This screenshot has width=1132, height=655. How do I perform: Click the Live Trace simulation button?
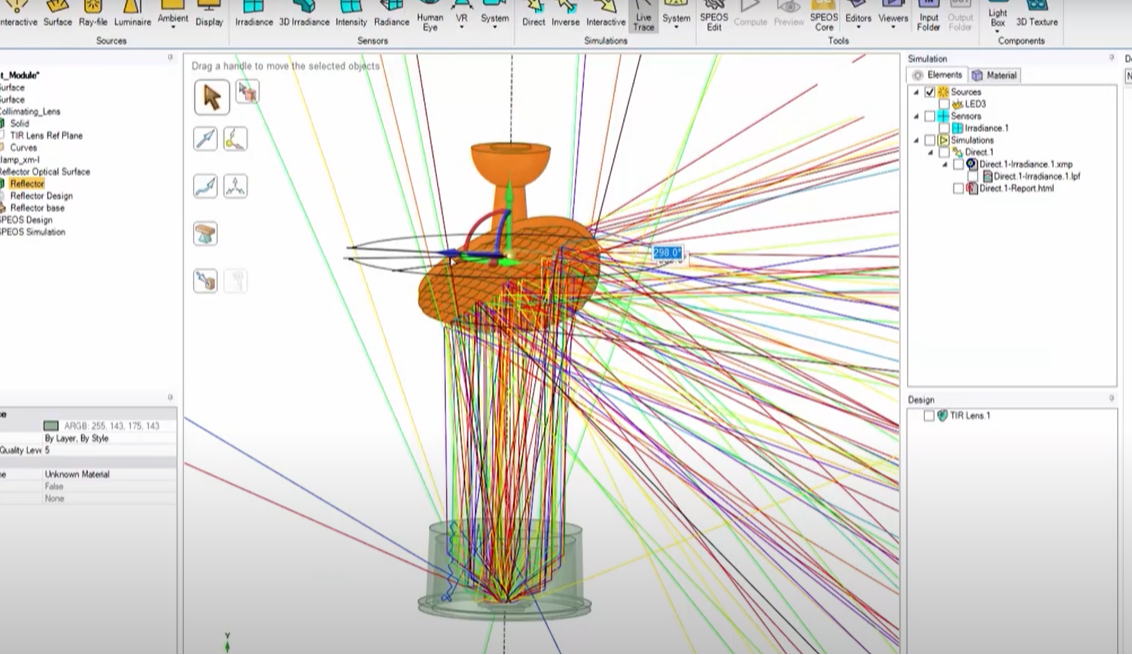click(643, 17)
